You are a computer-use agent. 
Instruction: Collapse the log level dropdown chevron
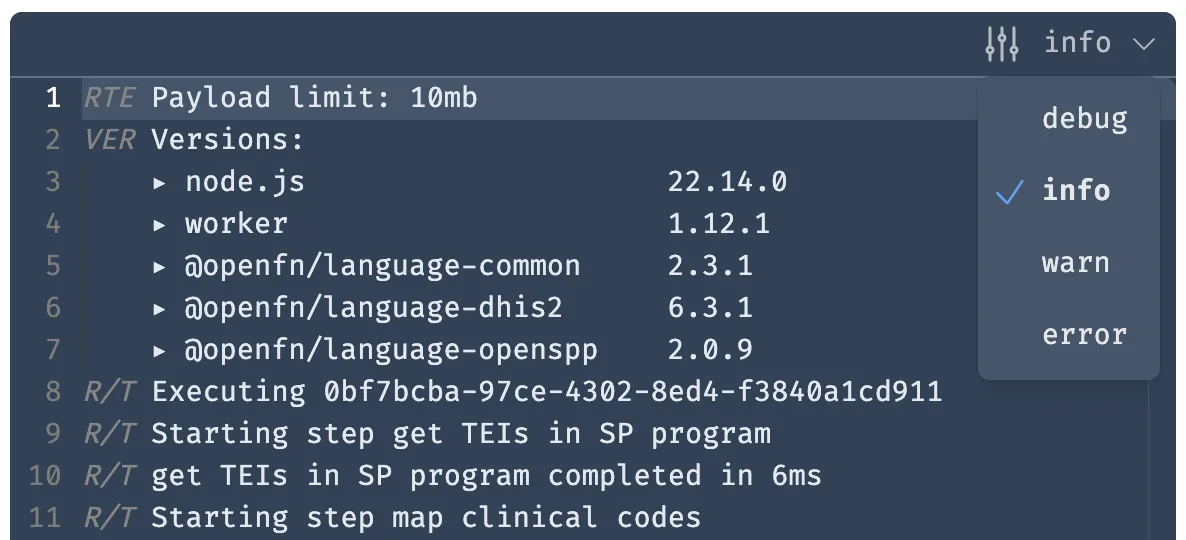click(x=1144, y=44)
